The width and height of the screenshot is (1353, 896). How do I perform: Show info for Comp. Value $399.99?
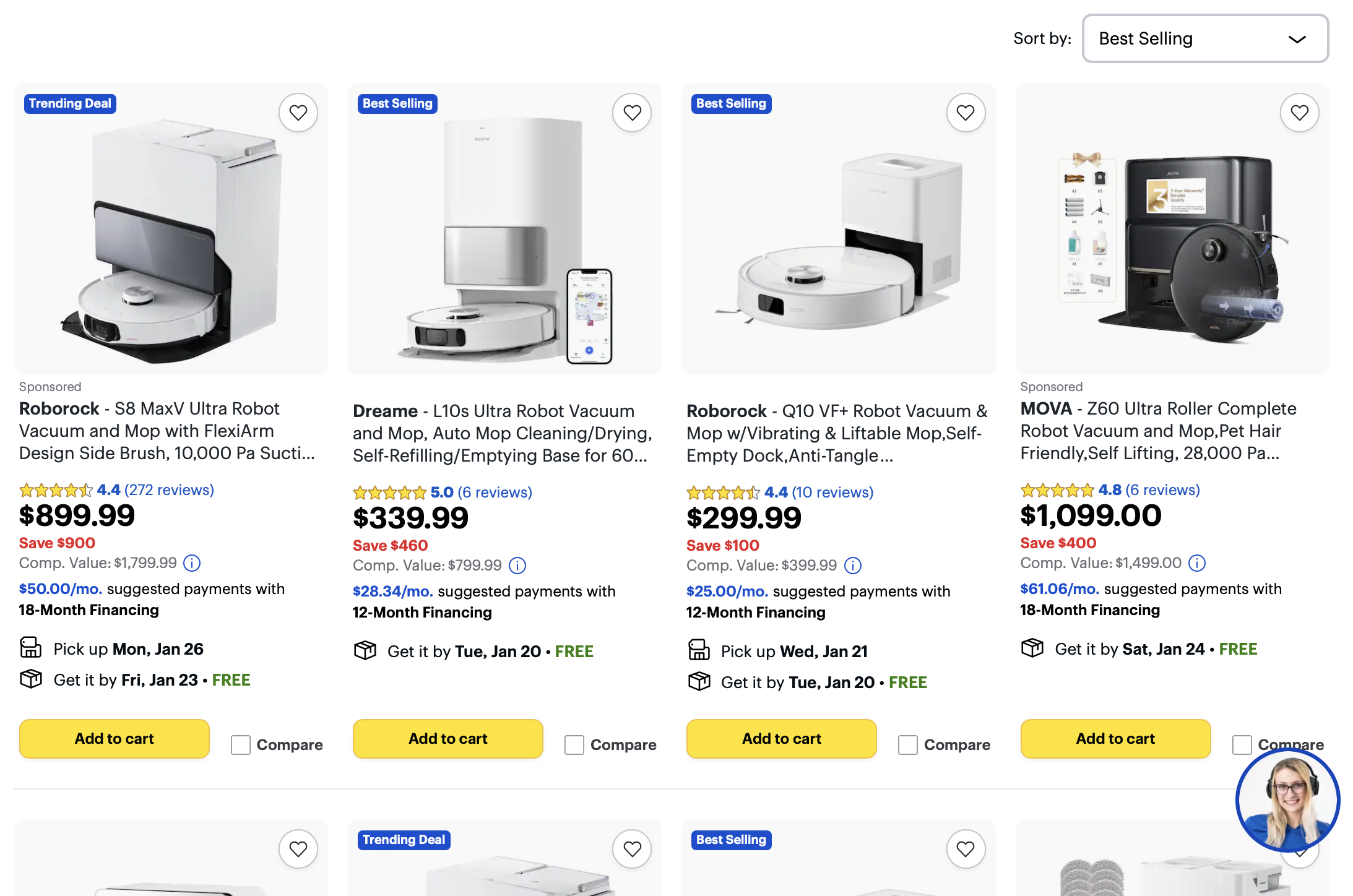[x=852, y=566]
